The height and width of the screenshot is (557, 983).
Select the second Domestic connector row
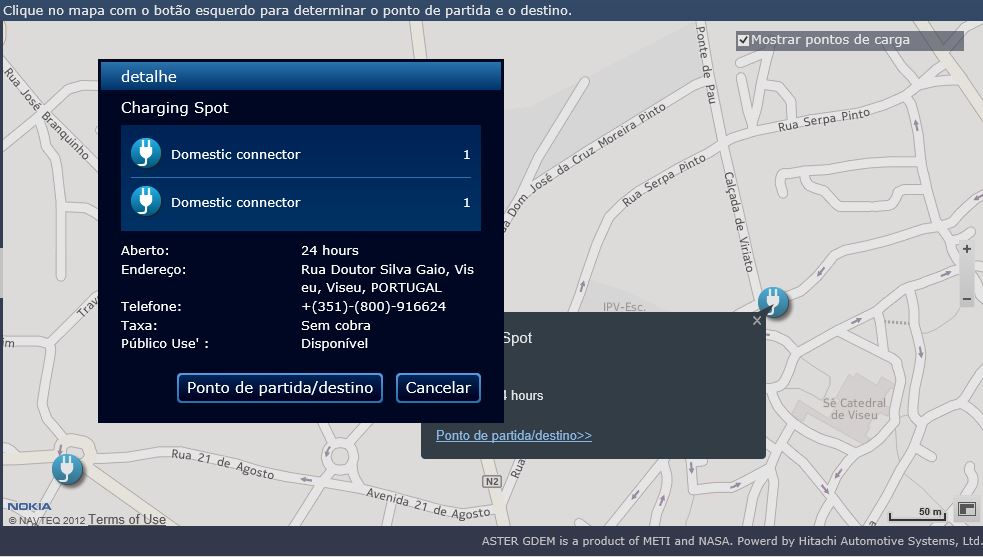coord(300,202)
